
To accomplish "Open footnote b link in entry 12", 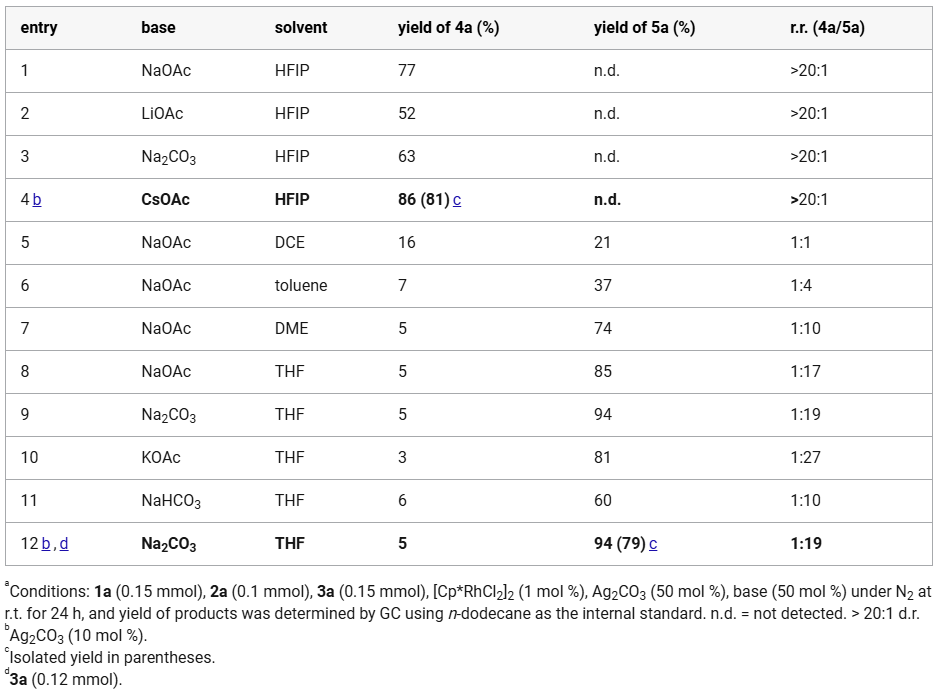I will tap(46, 544).
